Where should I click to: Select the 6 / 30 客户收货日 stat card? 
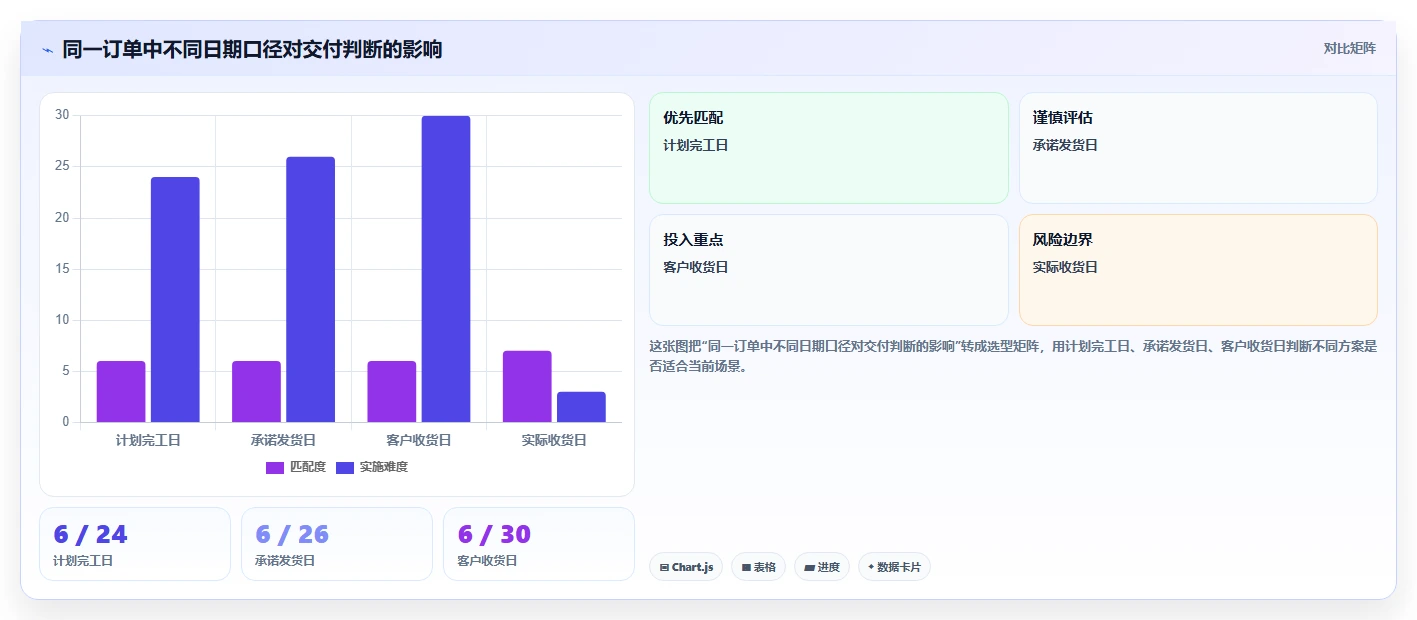tap(539, 544)
